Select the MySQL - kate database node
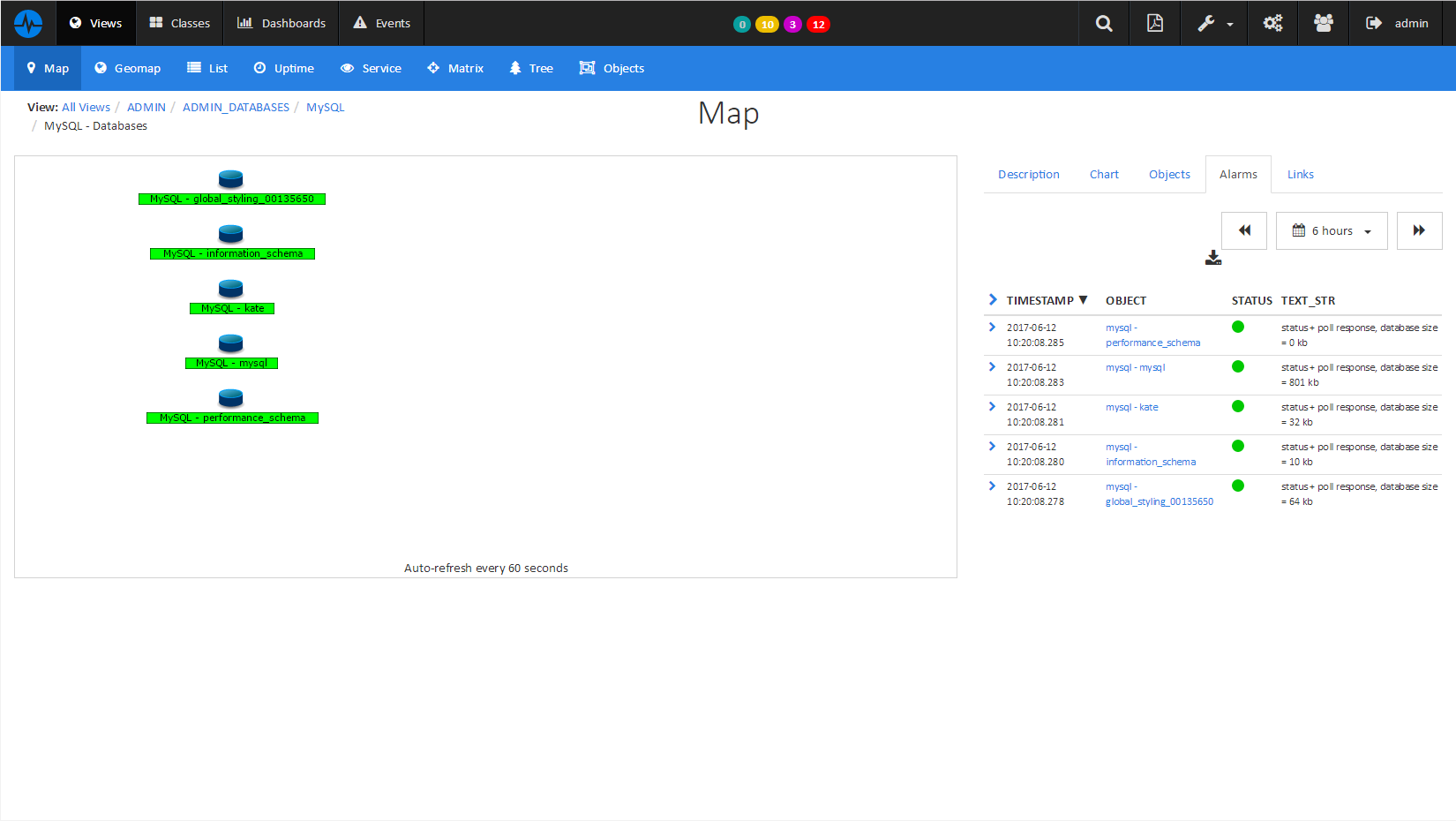1456x821 pixels. pos(230,297)
